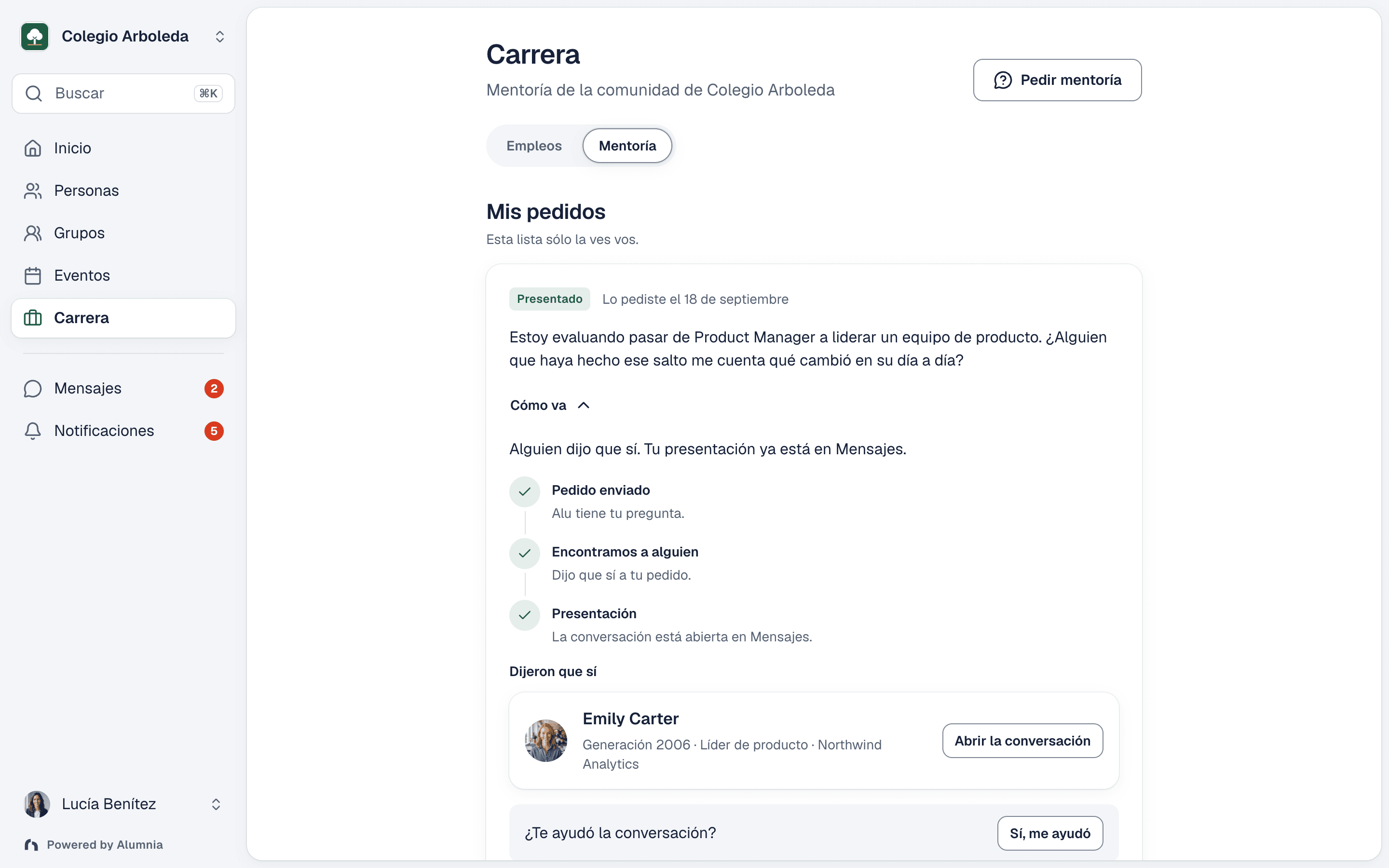1389x868 pixels.
Task: Select Carrera in the sidebar
Action: [x=123, y=318]
